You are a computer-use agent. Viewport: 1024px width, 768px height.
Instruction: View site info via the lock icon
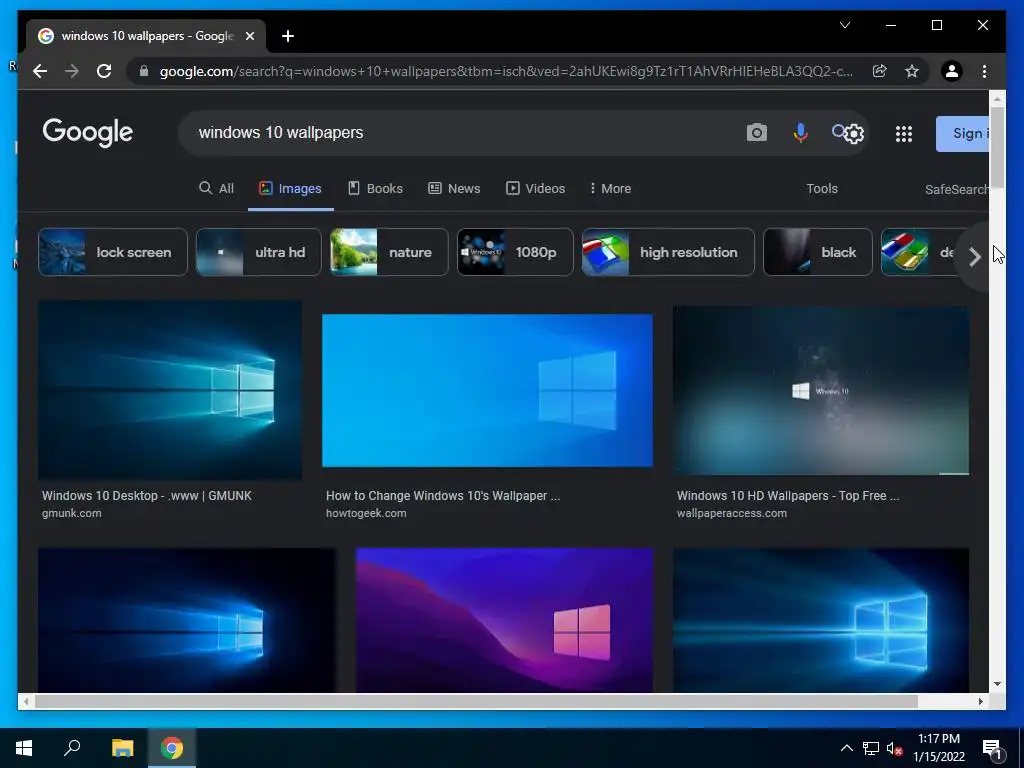tap(144, 71)
